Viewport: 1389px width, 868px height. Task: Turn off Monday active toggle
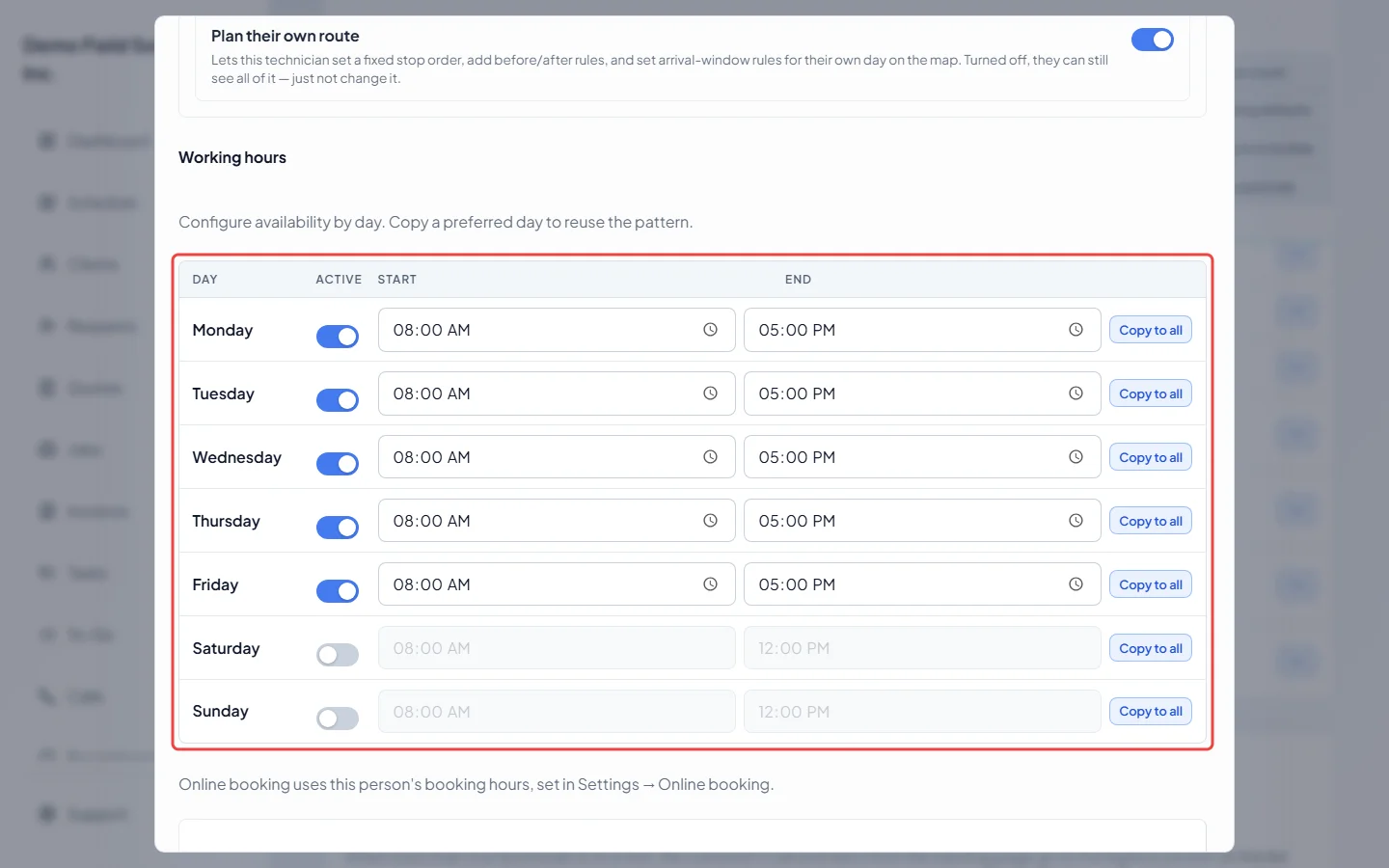[x=338, y=337]
